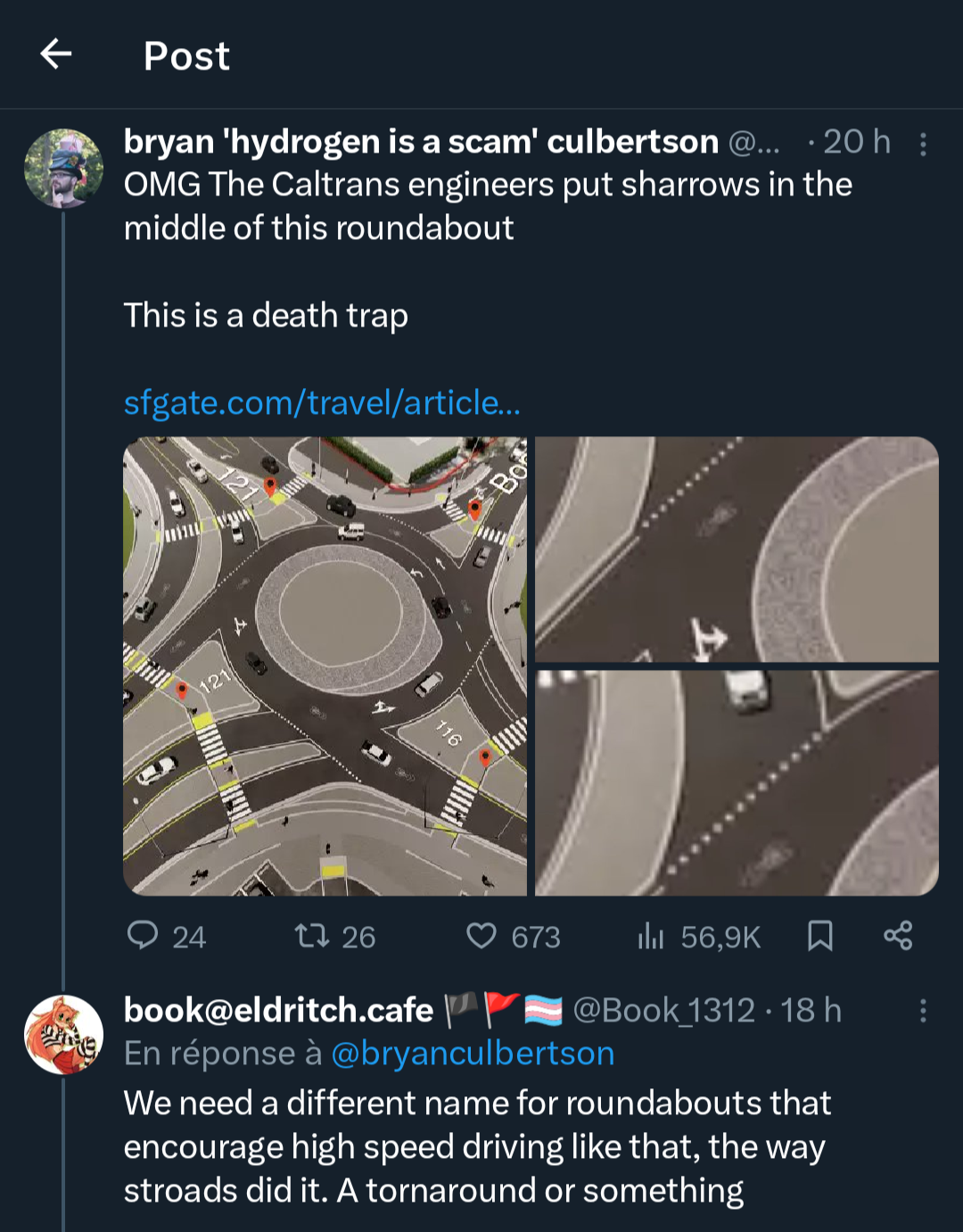Go back using the arrow icon
The image size is (963, 1232).
(x=56, y=54)
